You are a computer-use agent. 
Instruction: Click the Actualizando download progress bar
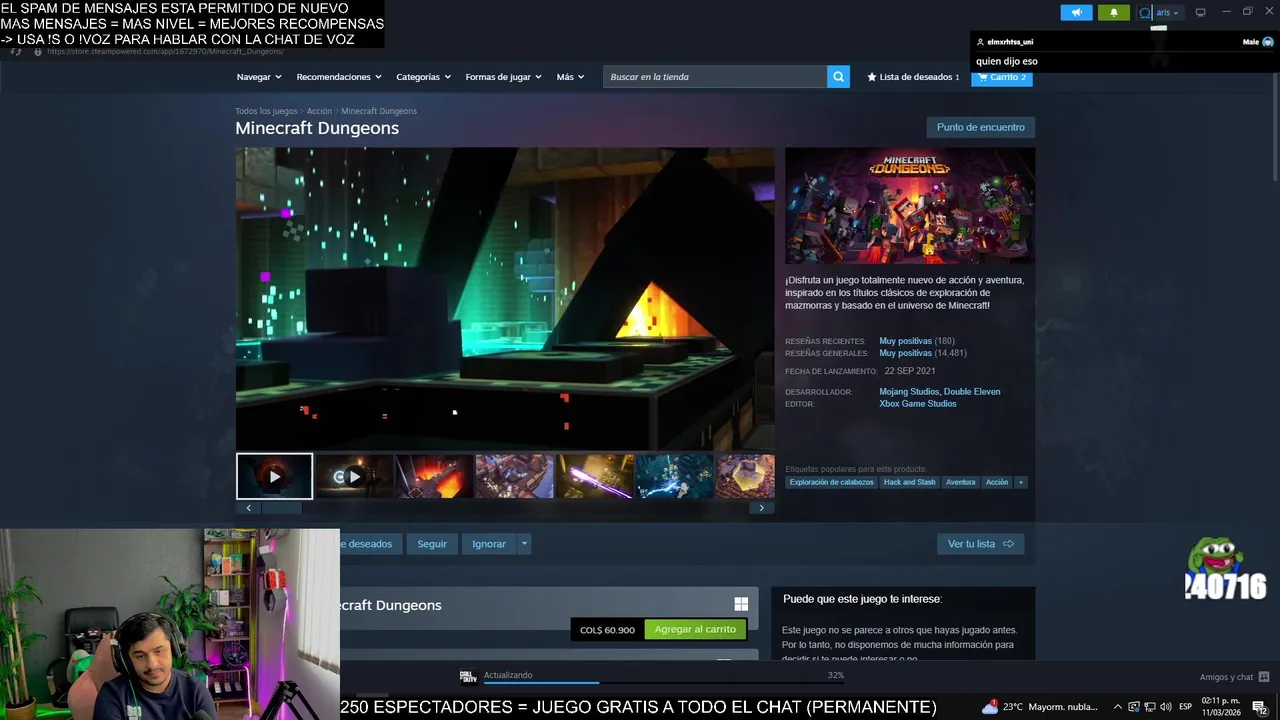point(664,683)
